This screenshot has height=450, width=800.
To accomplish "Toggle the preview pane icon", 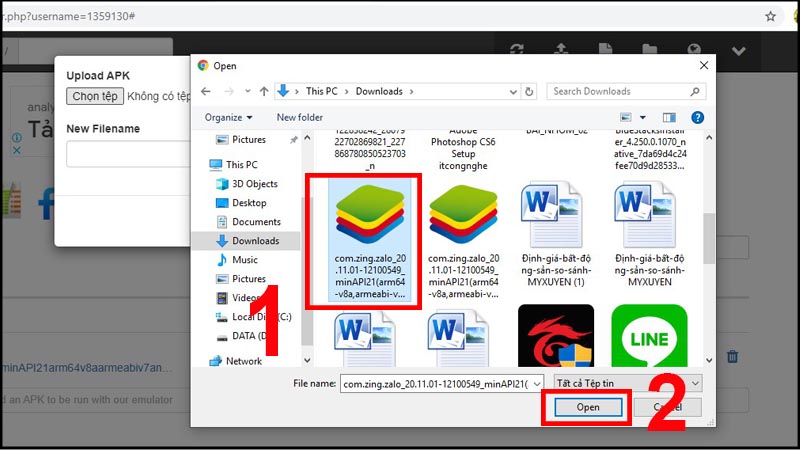I will click(x=669, y=117).
